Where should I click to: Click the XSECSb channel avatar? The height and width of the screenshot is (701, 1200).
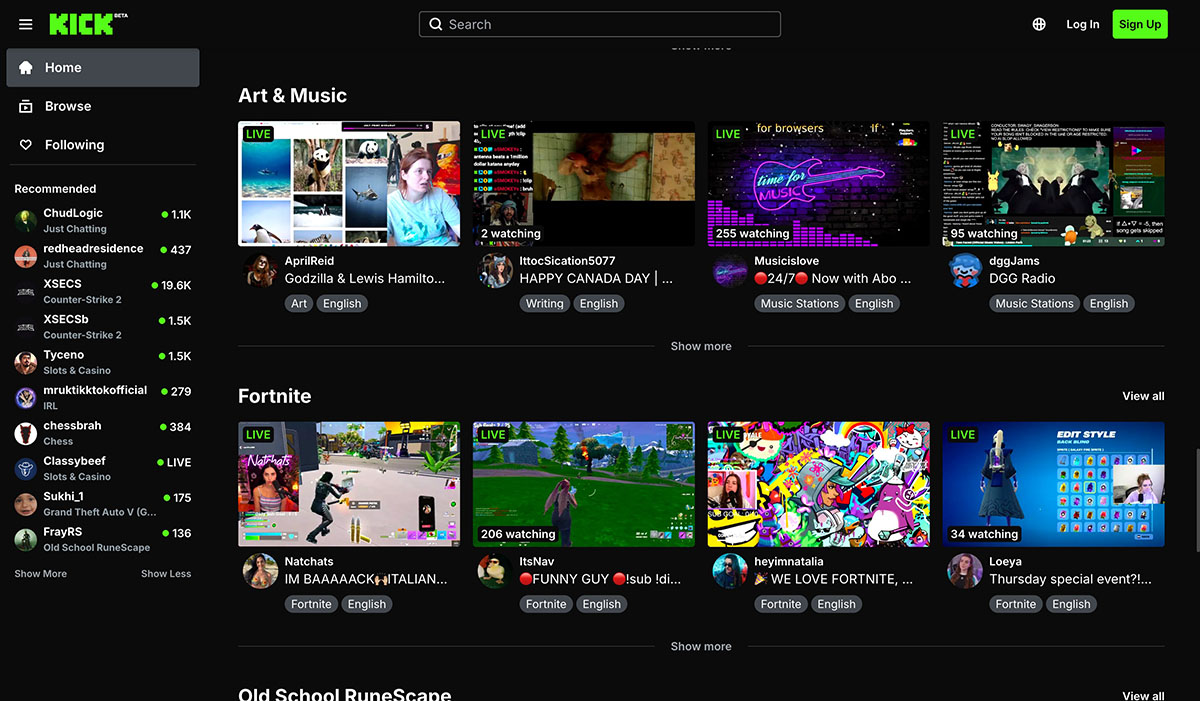pyautogui.click(x=26, y=327)
